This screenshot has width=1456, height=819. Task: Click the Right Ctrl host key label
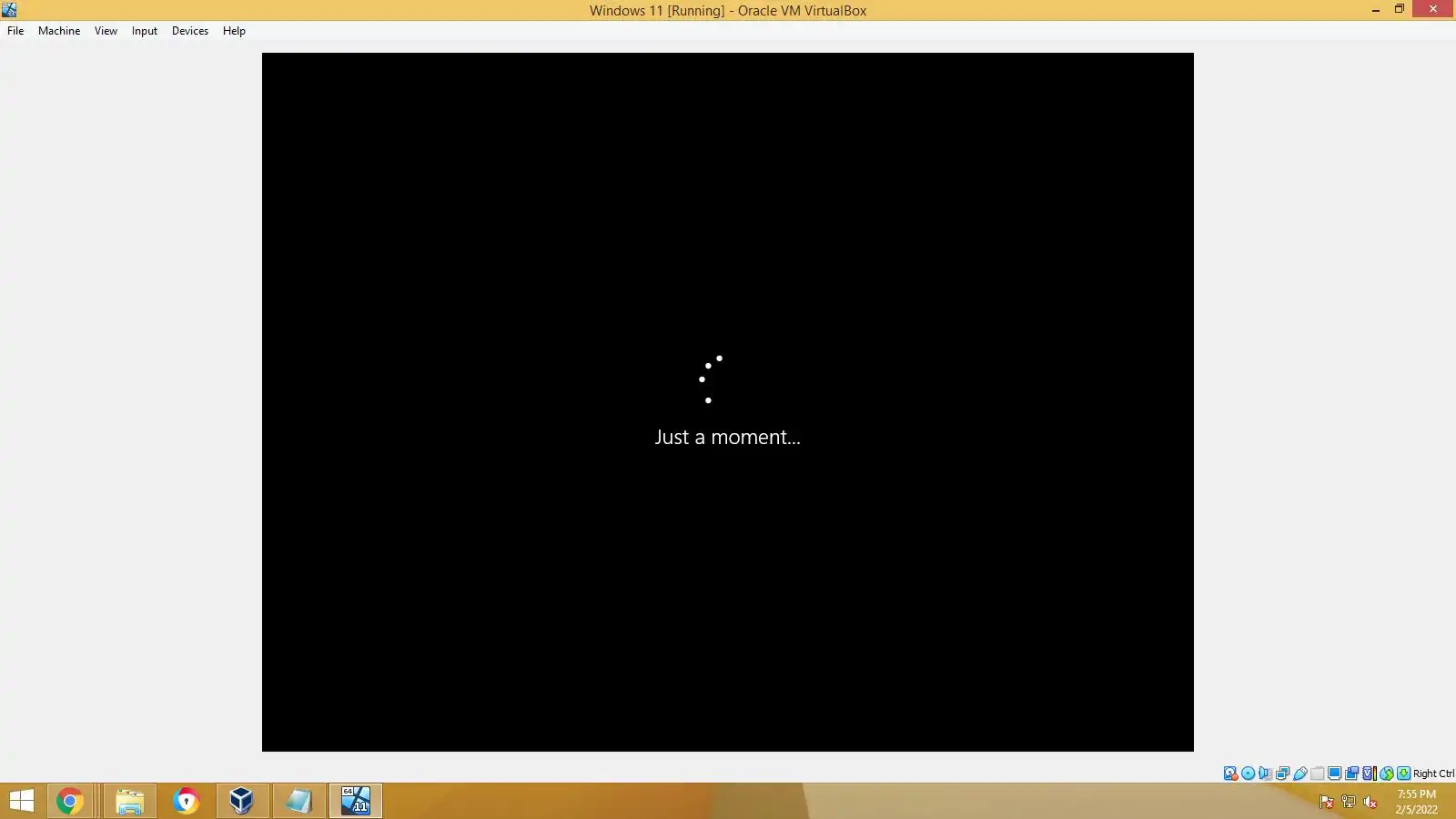pos(1433,773)
